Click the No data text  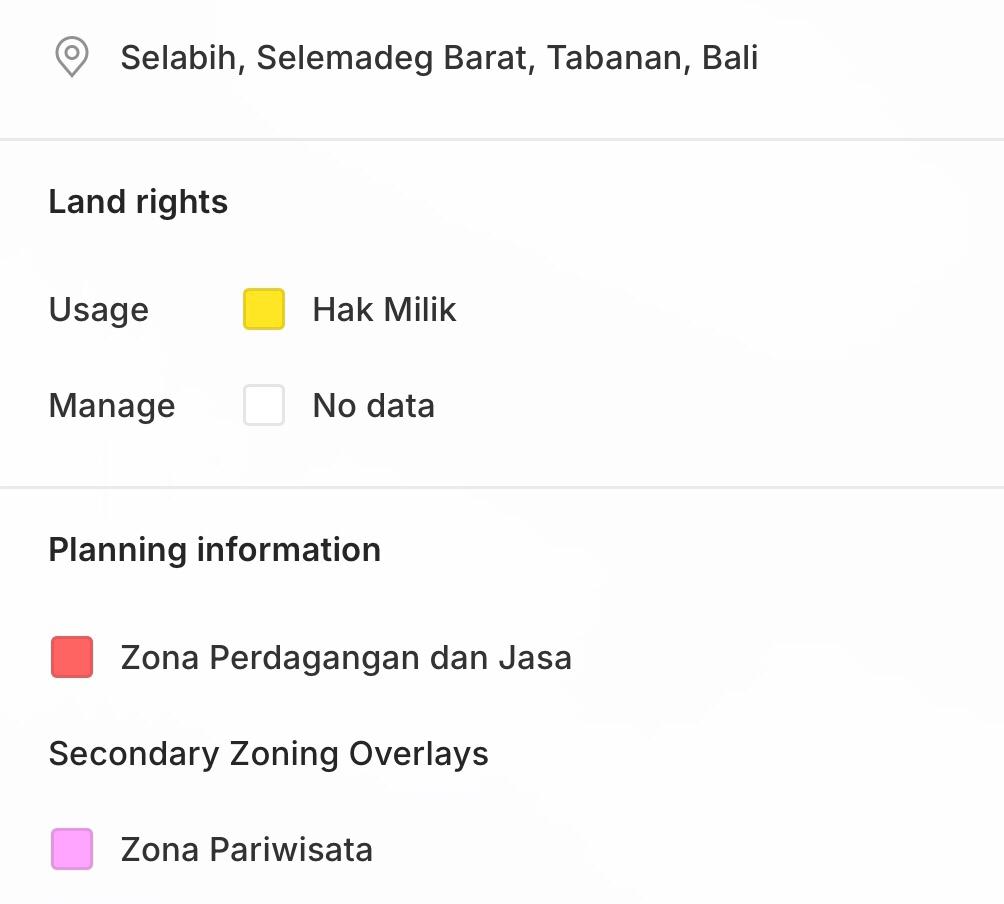point(373,406)
